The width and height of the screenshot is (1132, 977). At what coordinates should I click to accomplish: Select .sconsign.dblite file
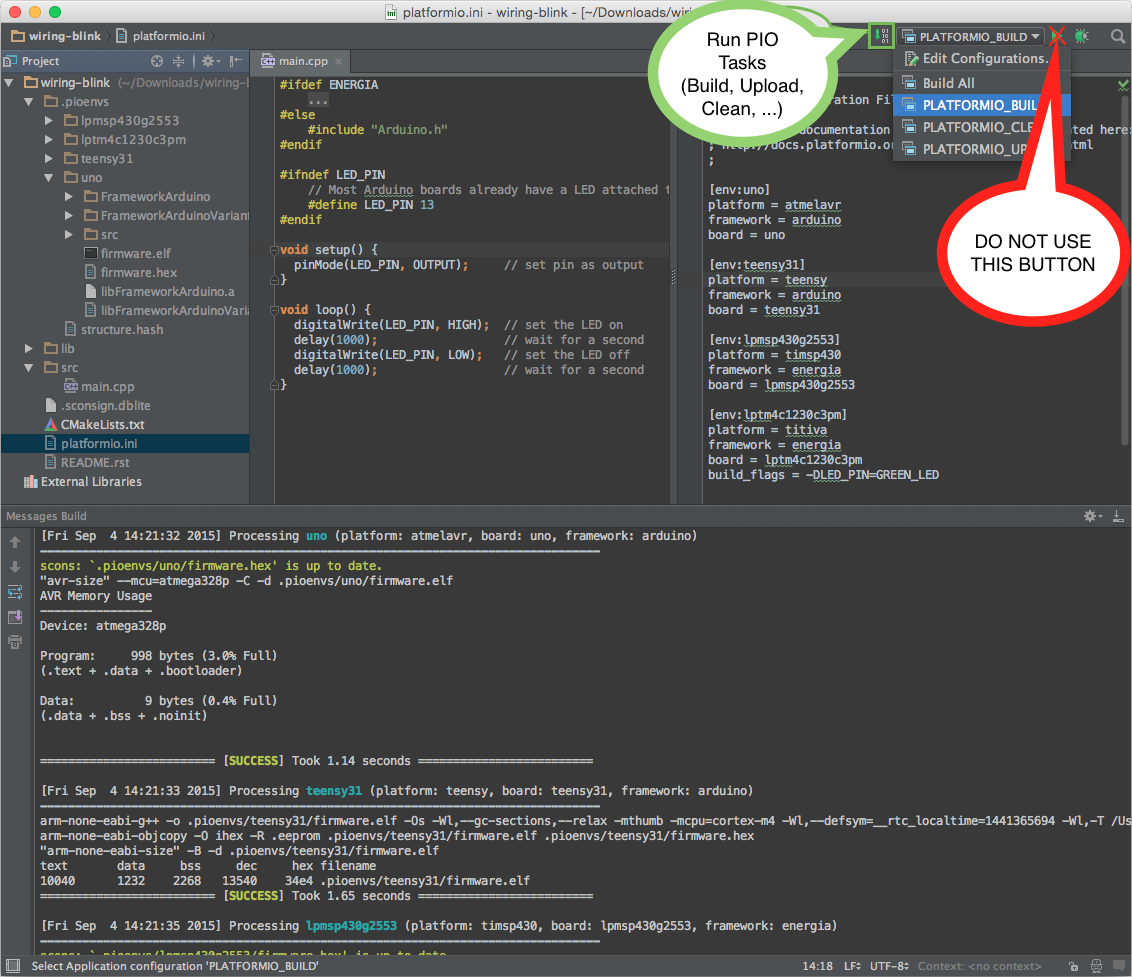[97, 406]
